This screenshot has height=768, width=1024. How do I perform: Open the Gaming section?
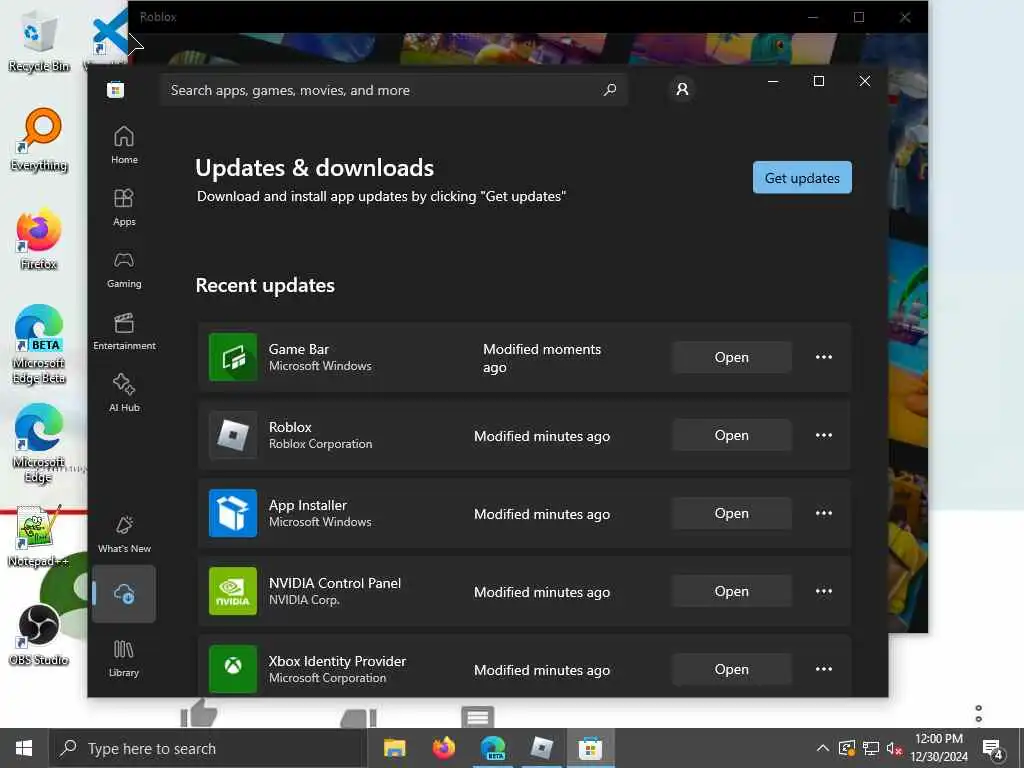124,269
